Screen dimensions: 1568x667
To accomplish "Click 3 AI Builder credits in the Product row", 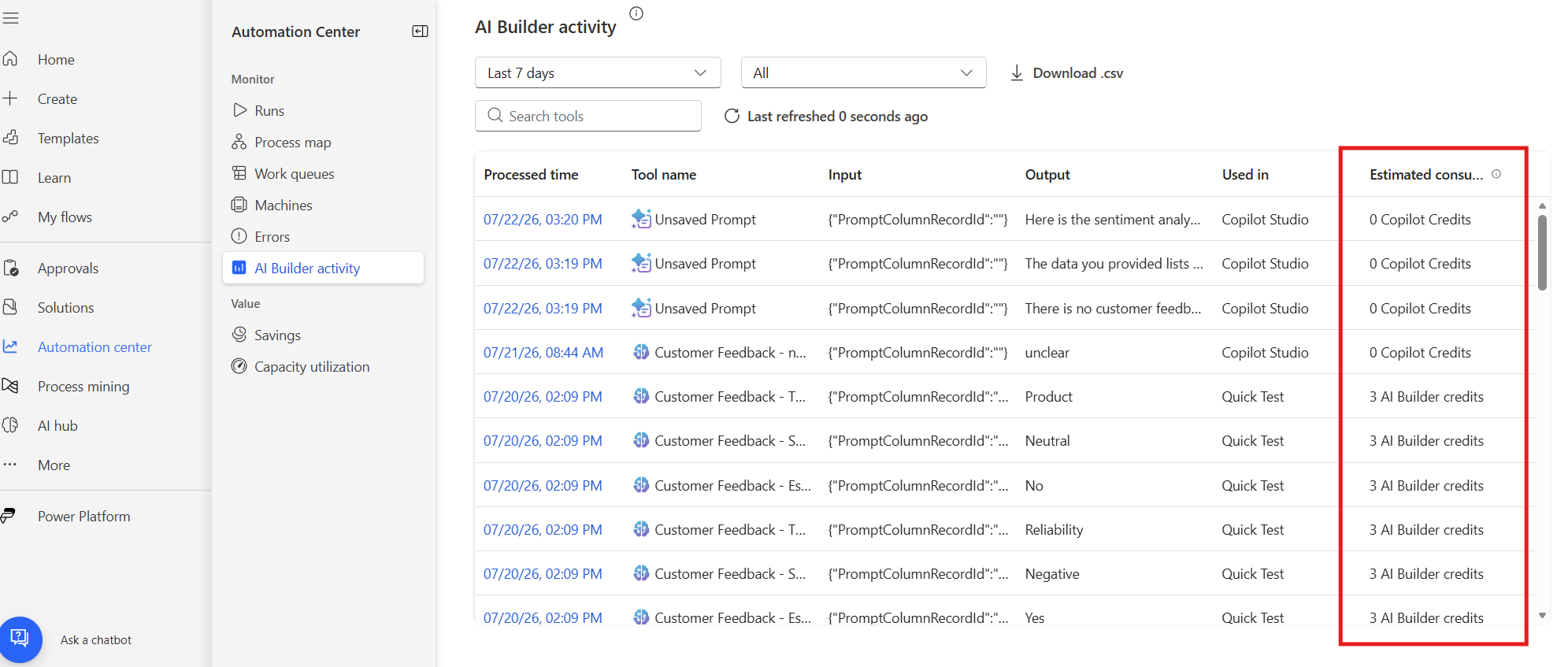I will point(1426,396).
